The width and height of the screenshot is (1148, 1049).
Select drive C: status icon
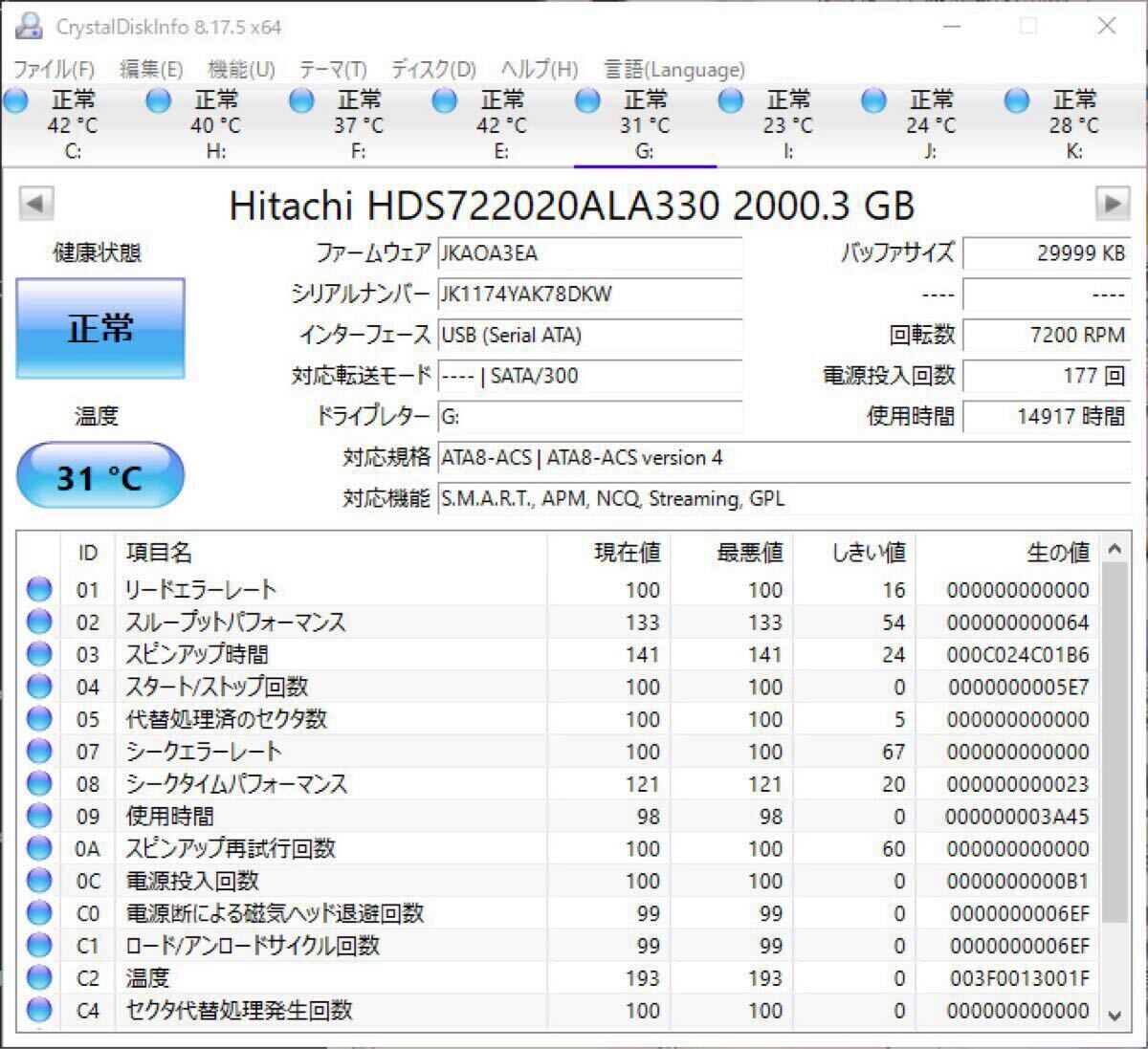click(16, 100)
